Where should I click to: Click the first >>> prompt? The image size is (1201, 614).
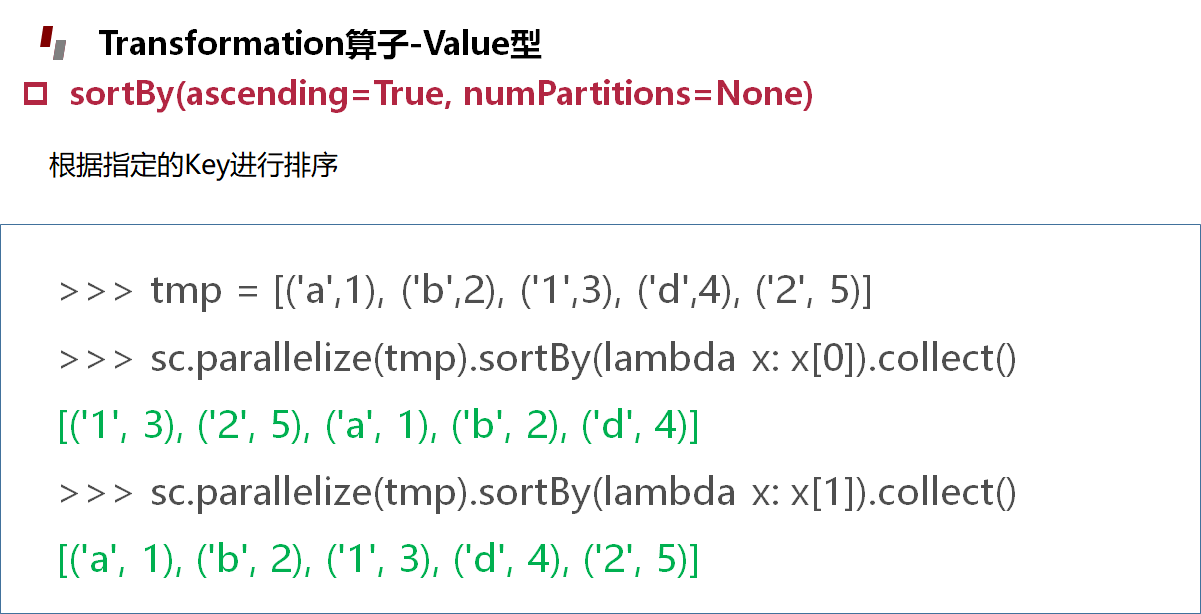click(96, 292)
